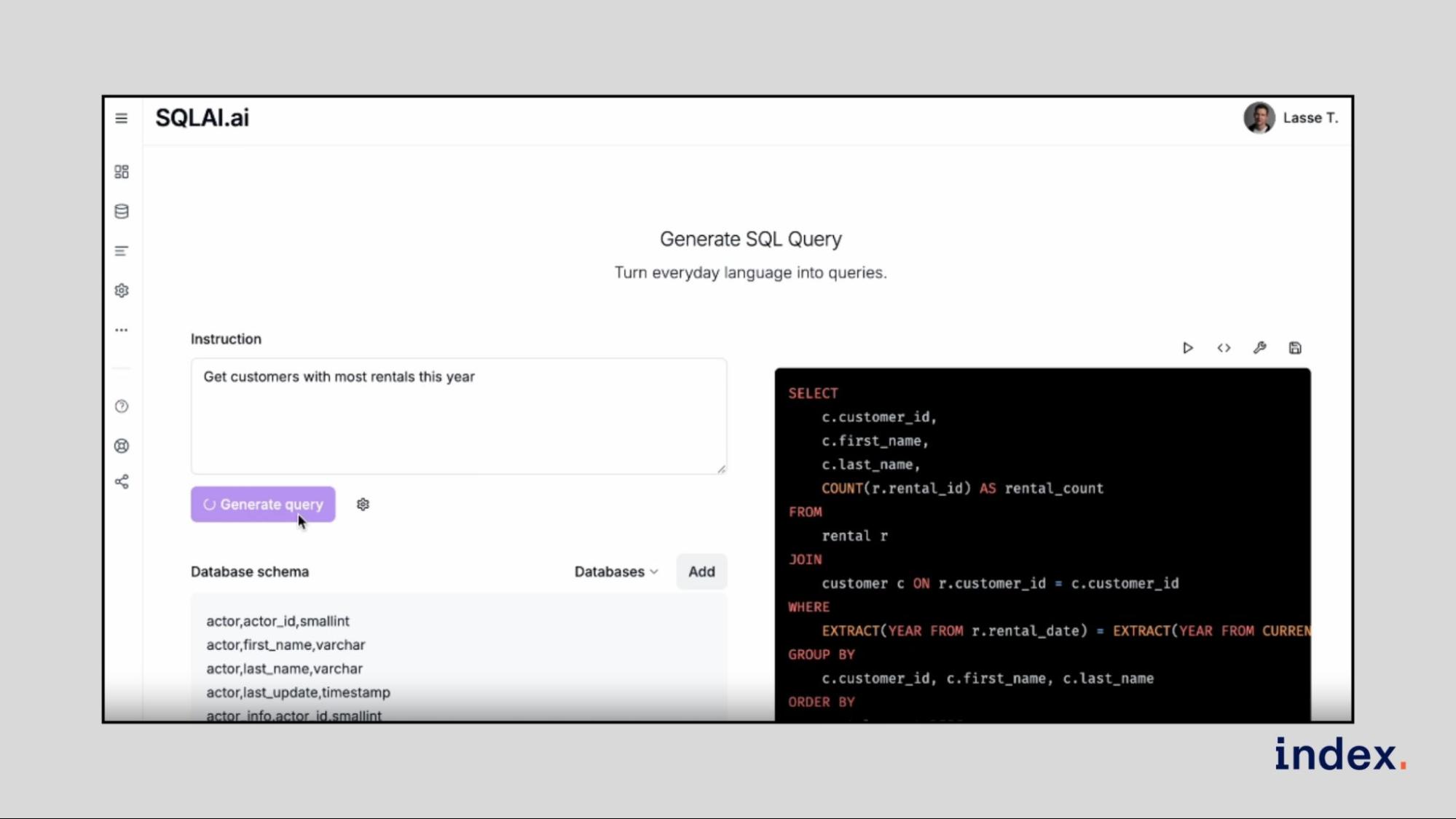Click the Generate query button
Viewport: 1456px width, 819px height.
263,505
